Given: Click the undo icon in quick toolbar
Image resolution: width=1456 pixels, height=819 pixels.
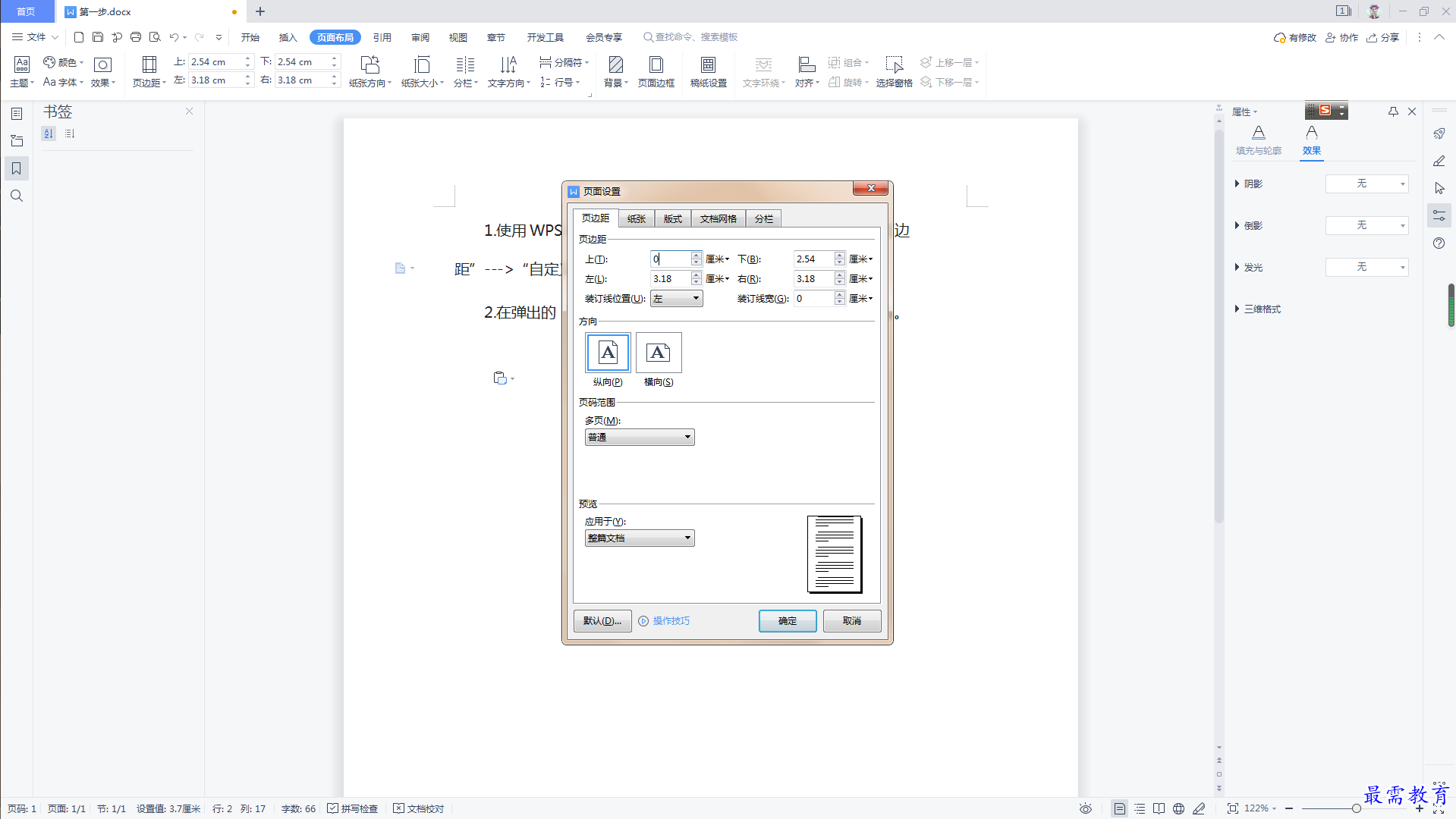Looking at the screenshot, I should [x=174, y=36].
